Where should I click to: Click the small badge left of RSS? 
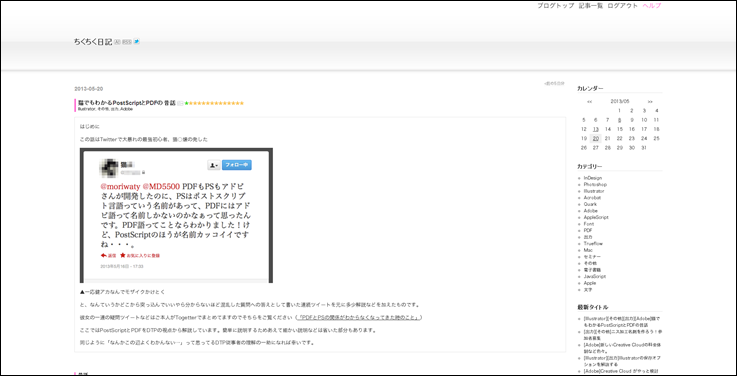(x=118, y=42)
